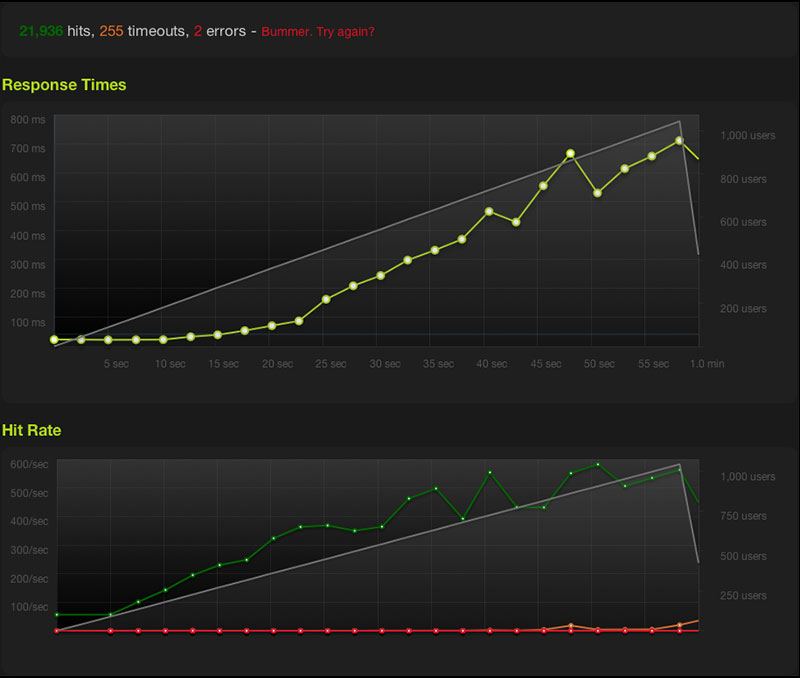Image resolution: width=800 pixels, height=678 pixels.
Task: Click the 1,000 users label on Response Times chart
Action: (x=748, y=136)
